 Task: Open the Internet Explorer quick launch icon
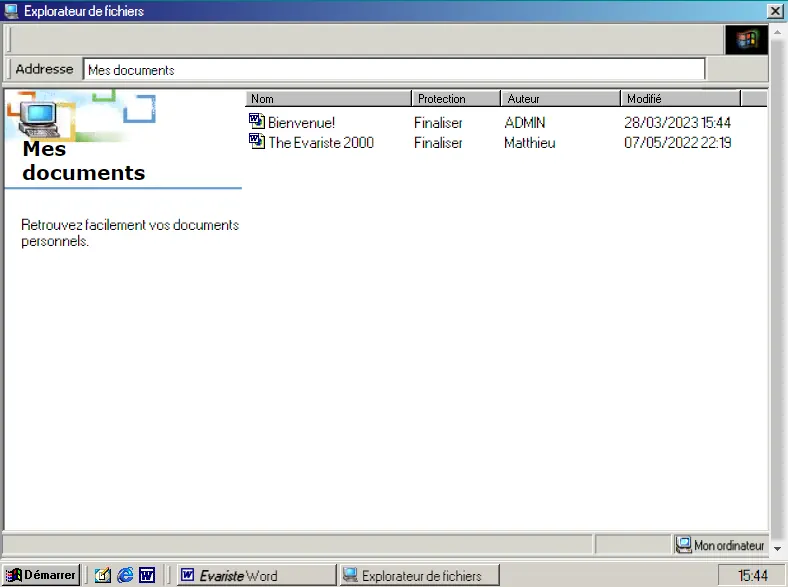coord(125,575)
